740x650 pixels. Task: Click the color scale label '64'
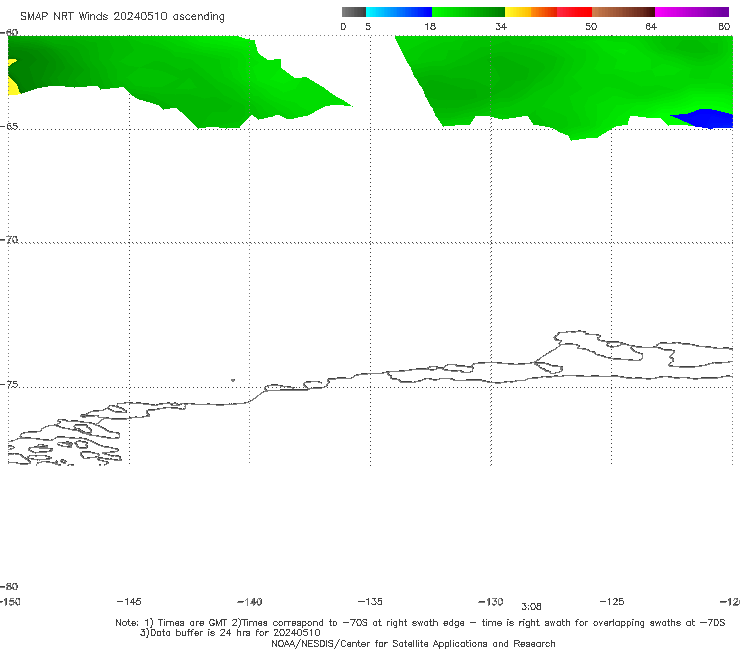651,27
